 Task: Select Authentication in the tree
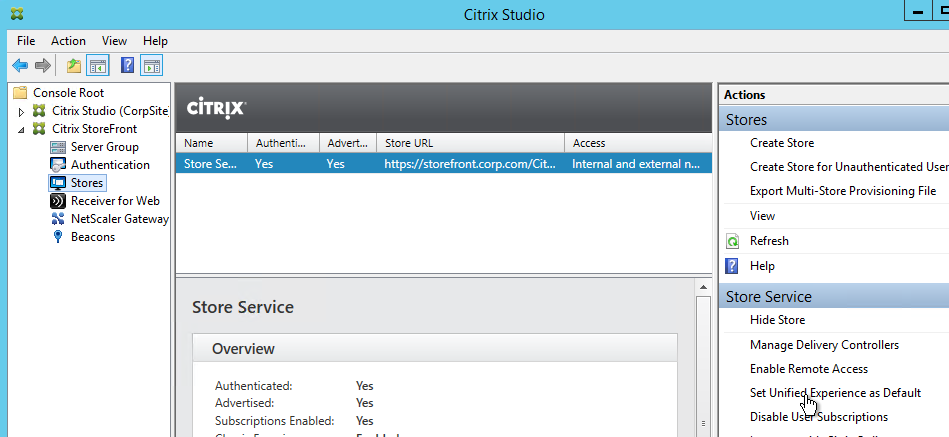pos(110,165)
